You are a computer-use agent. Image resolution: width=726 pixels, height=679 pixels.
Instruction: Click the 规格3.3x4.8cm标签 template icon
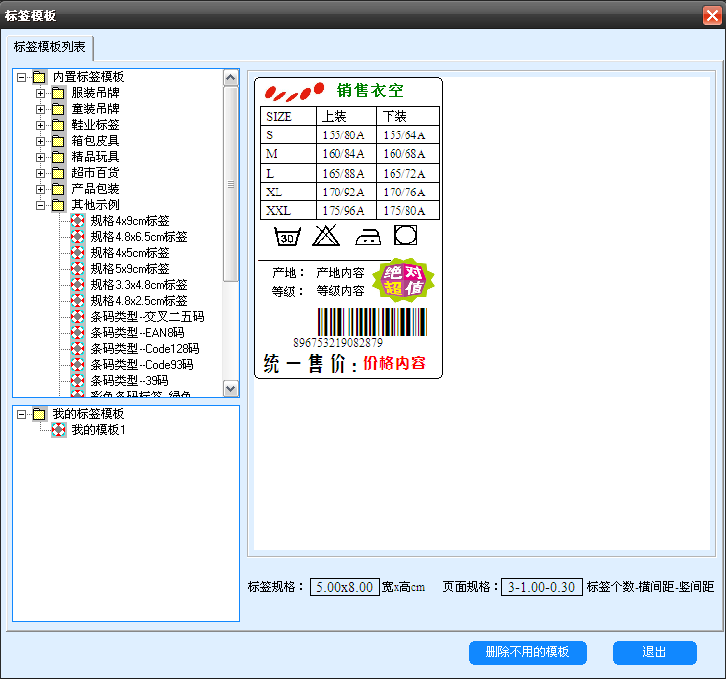coord(78,285)
